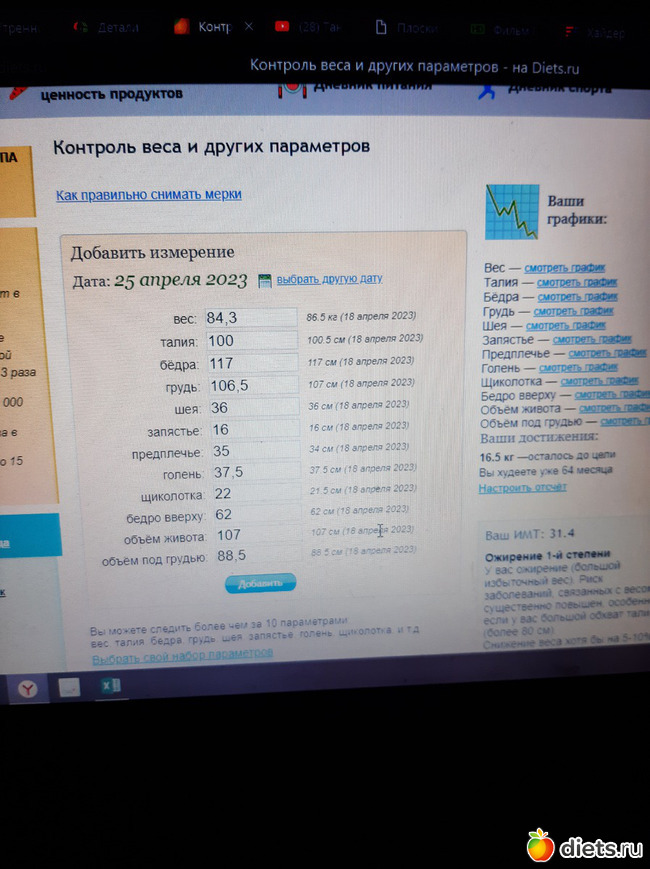Open 'Как правильно снимать мерки' link
The image size is (650, 869).
pos(148,195)
